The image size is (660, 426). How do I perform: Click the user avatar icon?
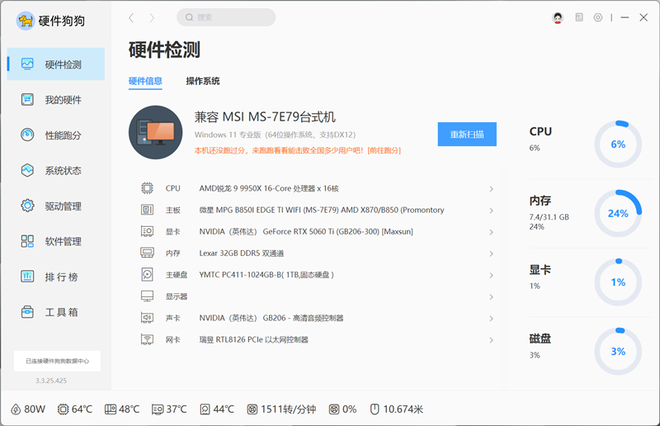[x=558, y=18]
